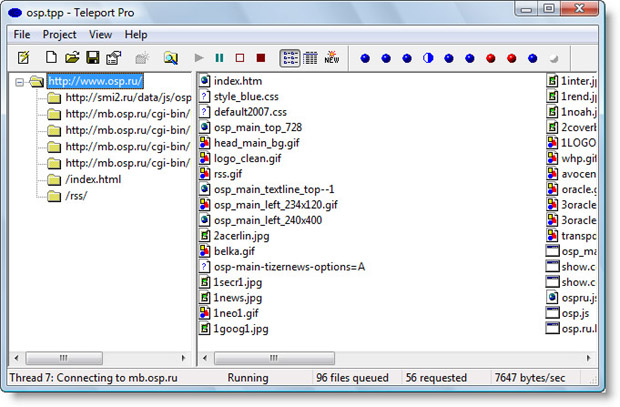This screenshot has width=620, height=407.
Task: Click the belka.gif image file icon
Action: [x=204, y=251]
